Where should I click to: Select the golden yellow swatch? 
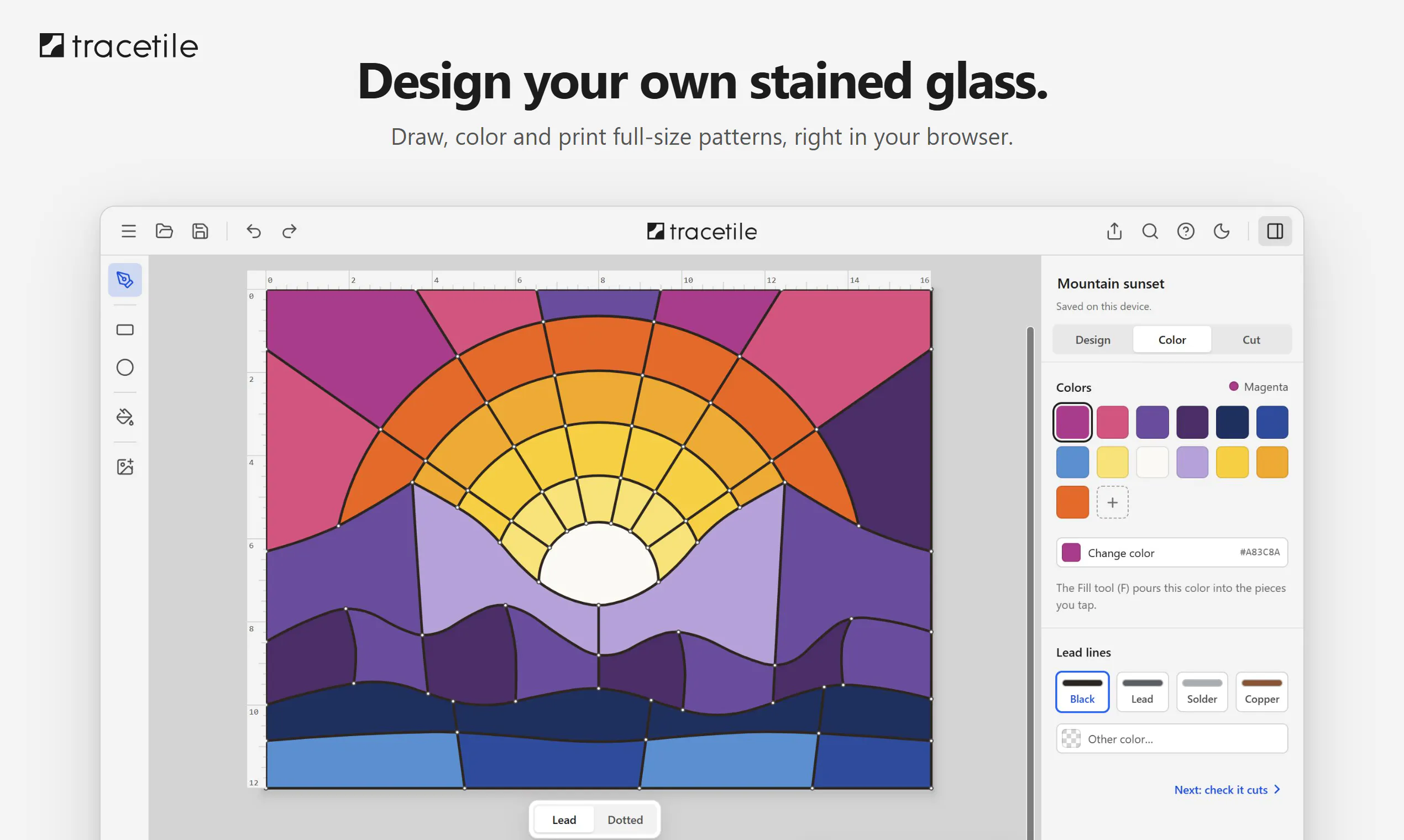click(x=1232, y=462)
